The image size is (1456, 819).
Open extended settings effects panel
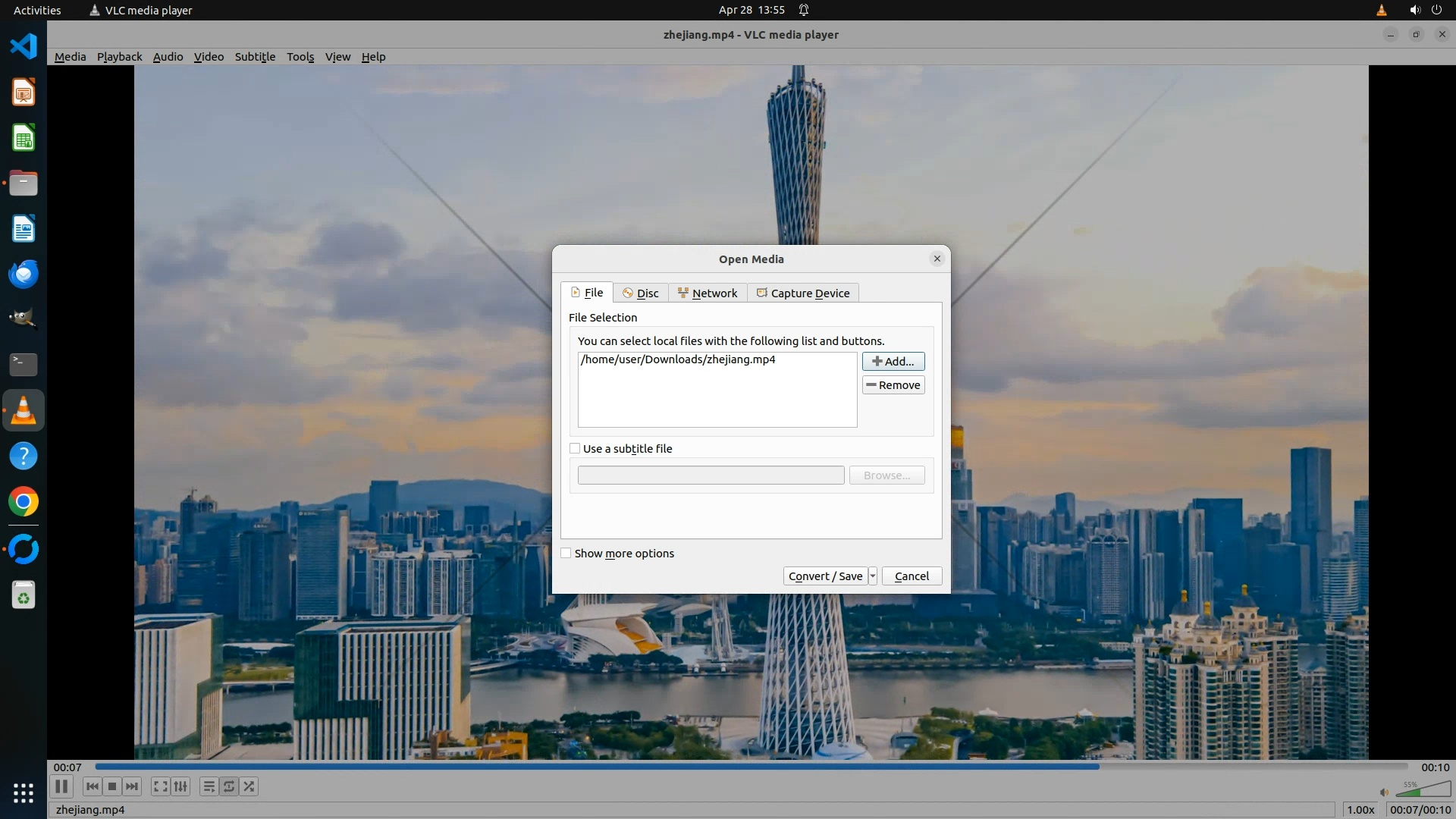coord(180,786)
